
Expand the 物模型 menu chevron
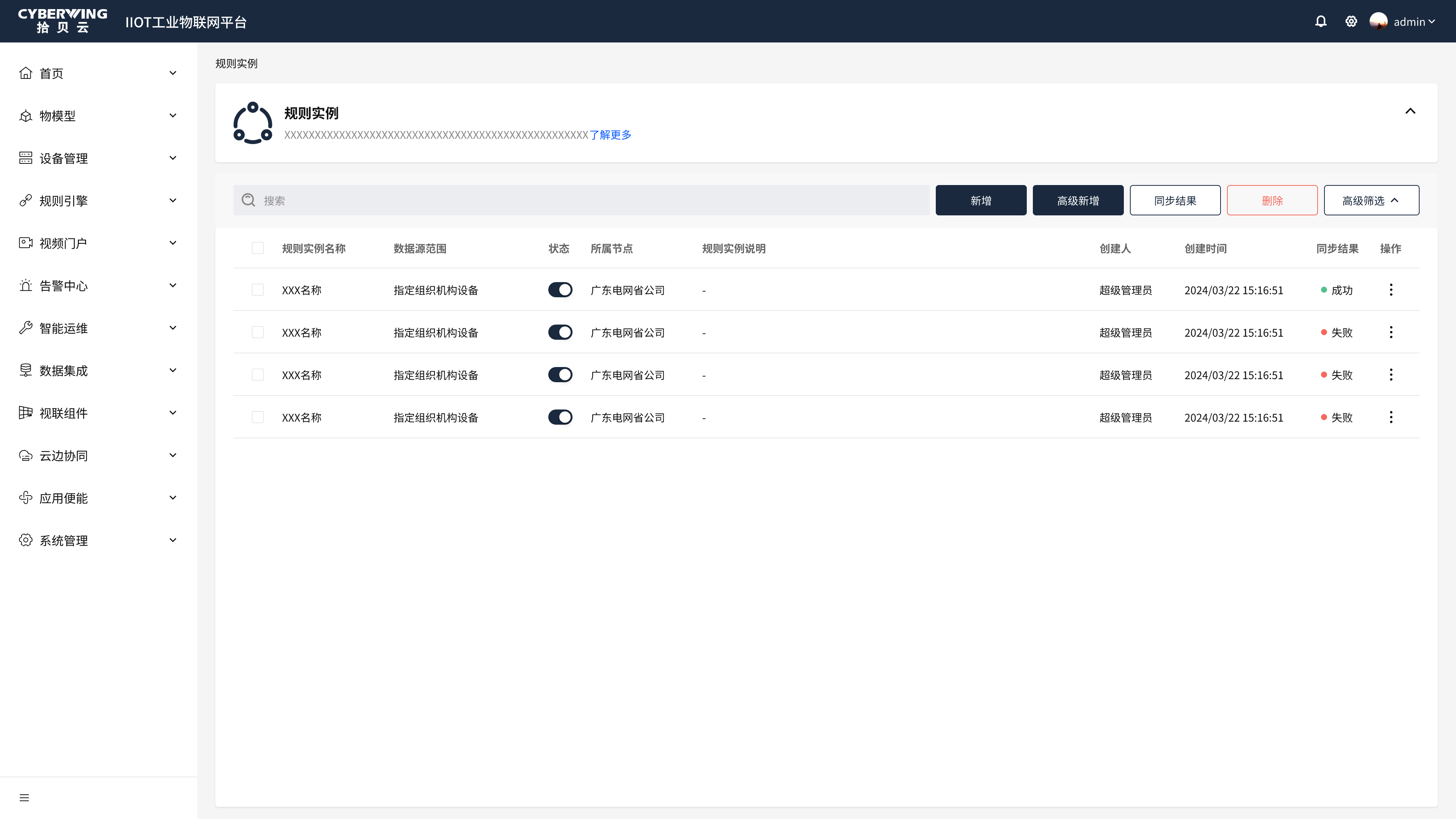pos(173,115)
